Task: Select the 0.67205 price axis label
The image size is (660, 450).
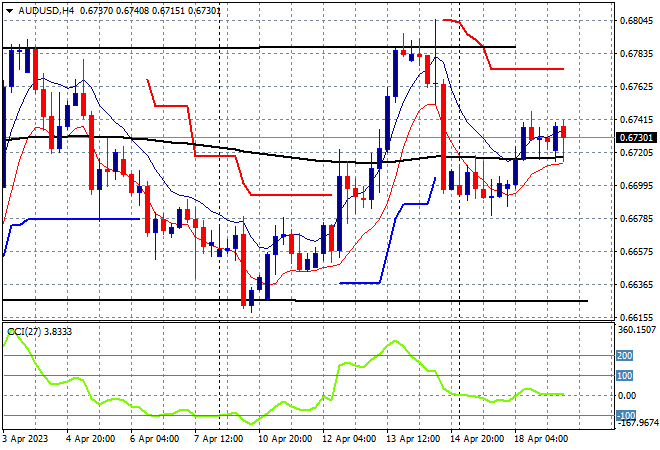Action: 636,152
